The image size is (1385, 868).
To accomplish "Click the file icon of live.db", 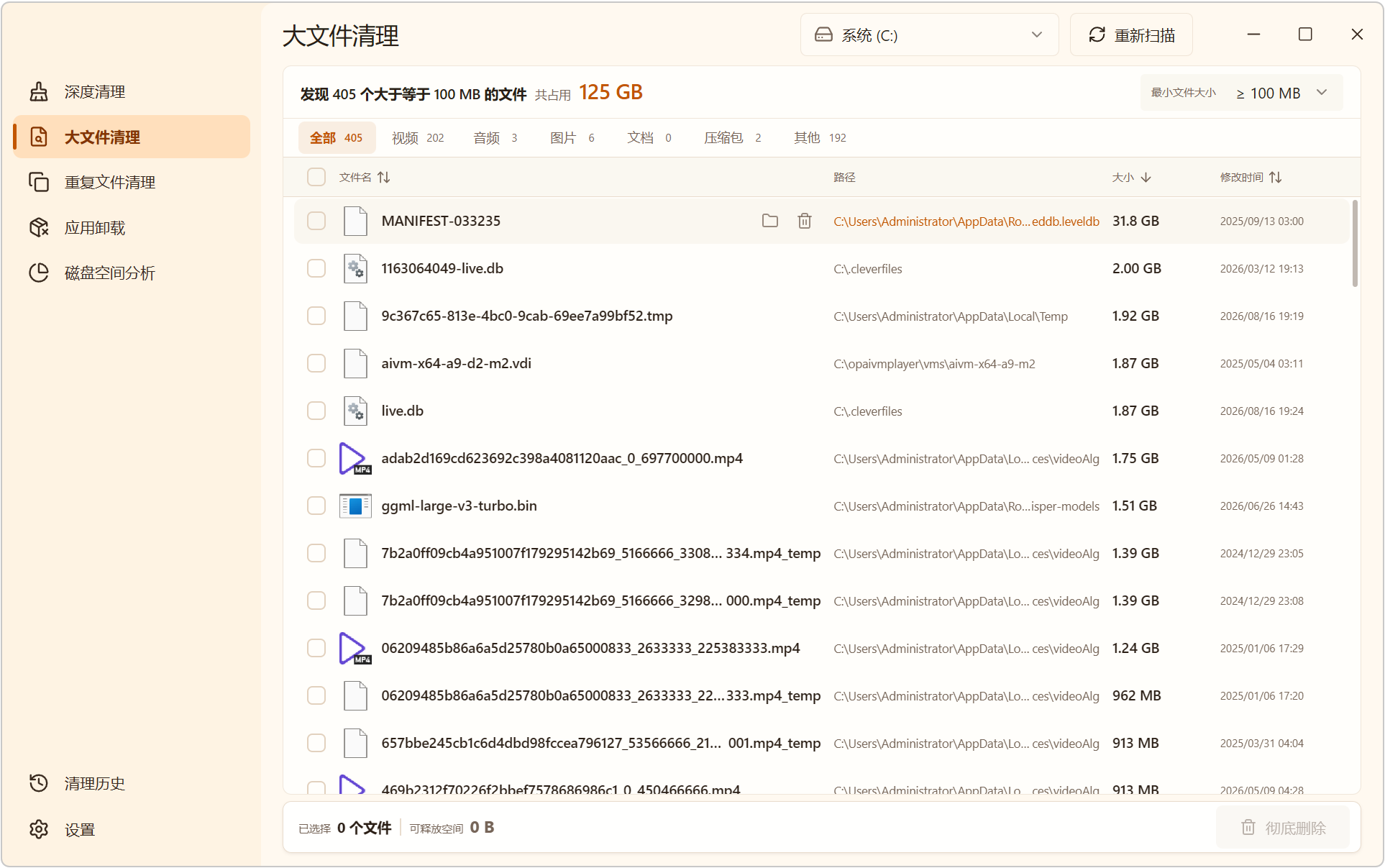I will (355, 411).
